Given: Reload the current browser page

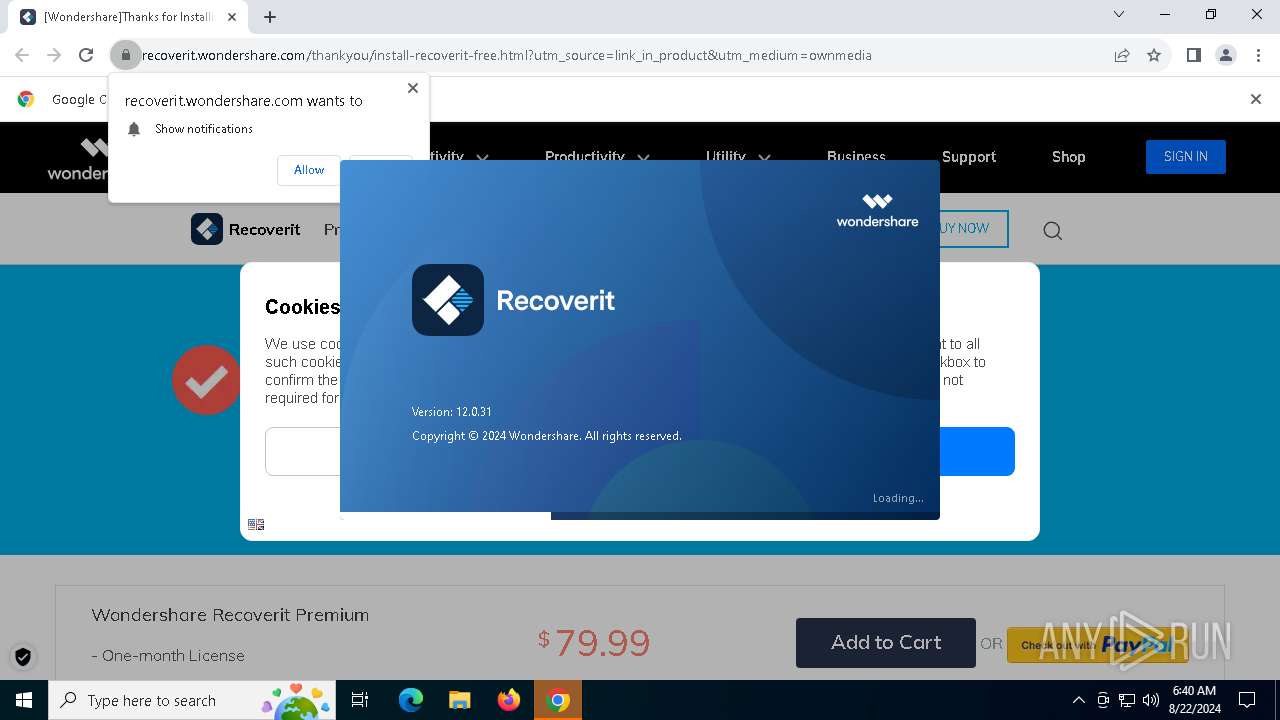Looking at the screenshot, I should pyautogui.click(x=86, y=55).
